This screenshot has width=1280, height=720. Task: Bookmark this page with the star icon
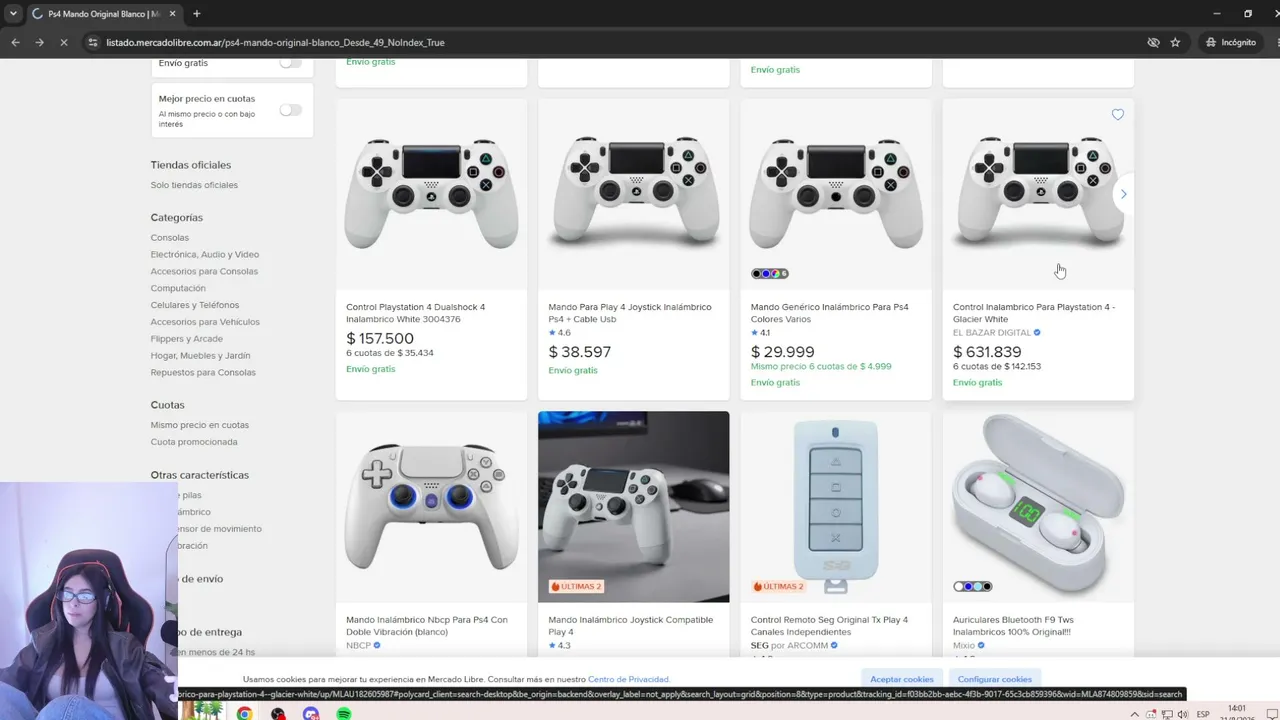point(1175,42)
